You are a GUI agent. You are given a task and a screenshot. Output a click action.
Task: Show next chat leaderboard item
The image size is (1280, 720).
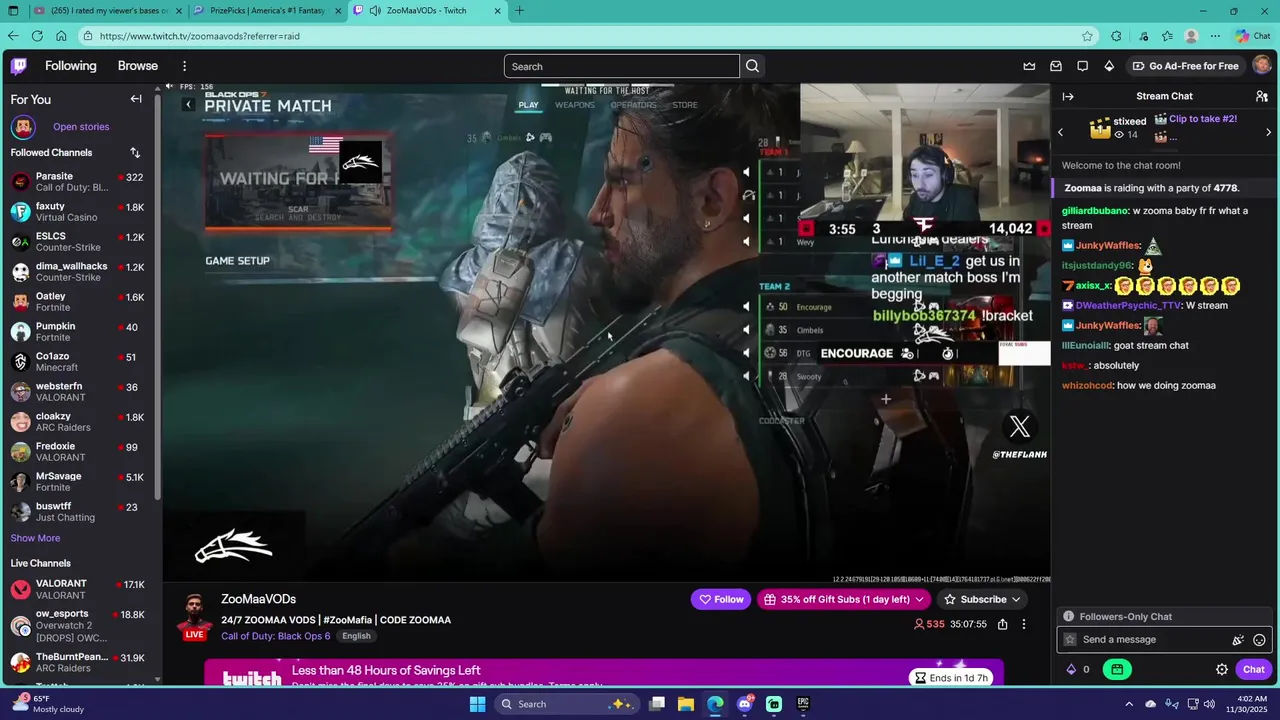point(1268,132)
